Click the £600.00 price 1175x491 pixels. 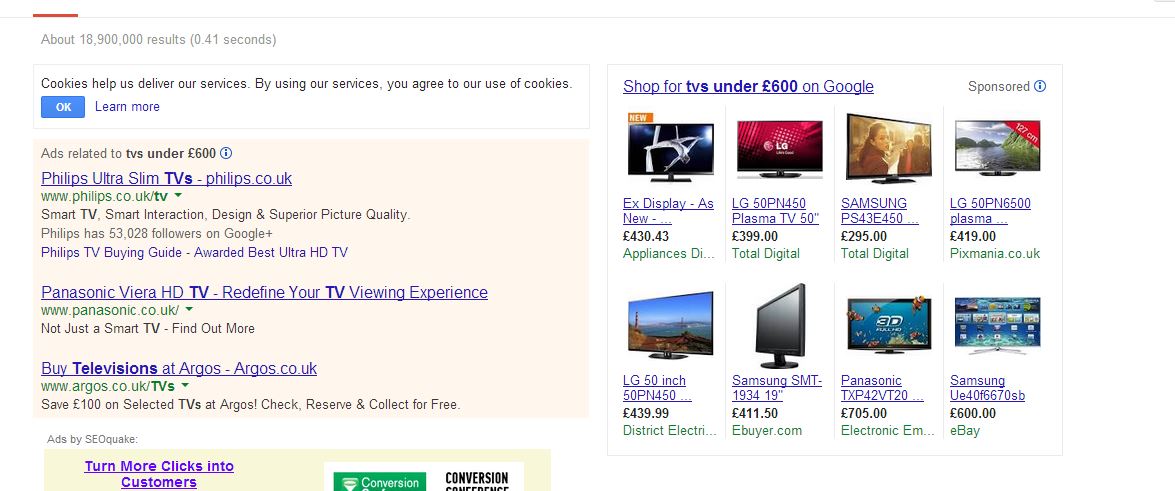click(x=973, y=413)
